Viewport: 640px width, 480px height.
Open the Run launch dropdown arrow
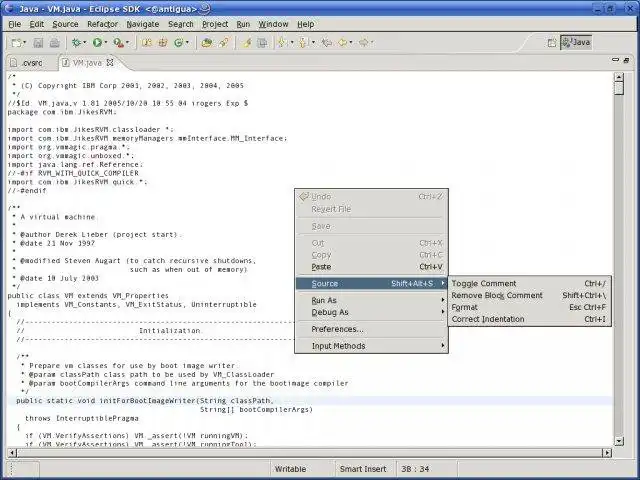(106, 42)
